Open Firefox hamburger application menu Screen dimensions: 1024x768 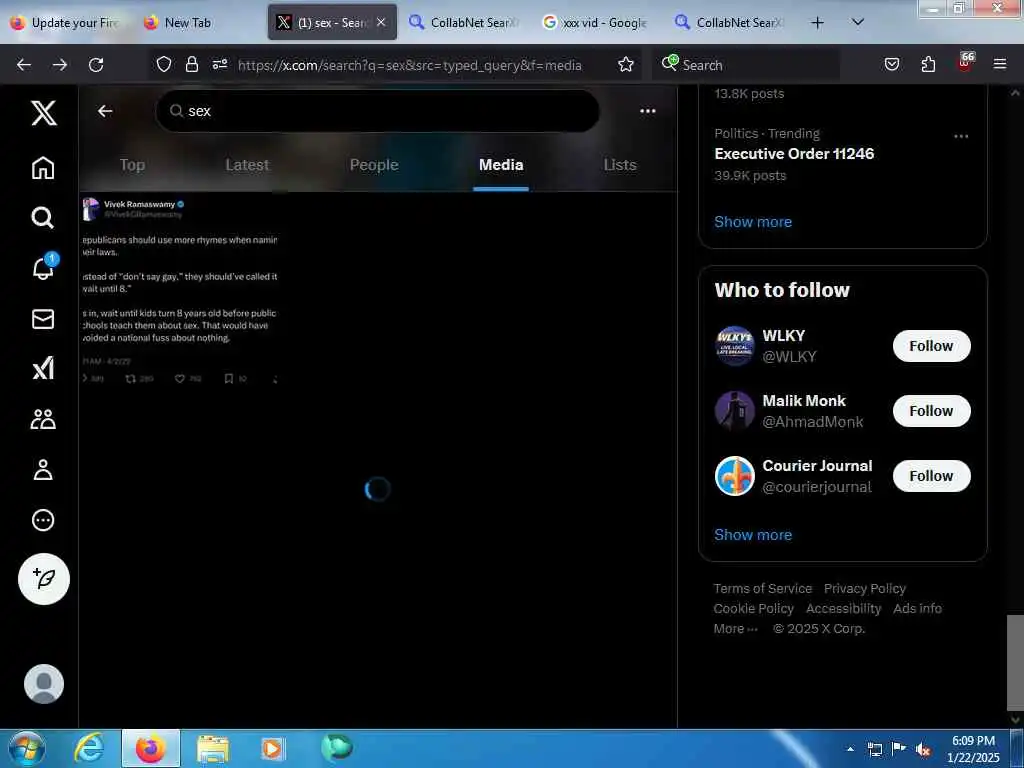1000,64
